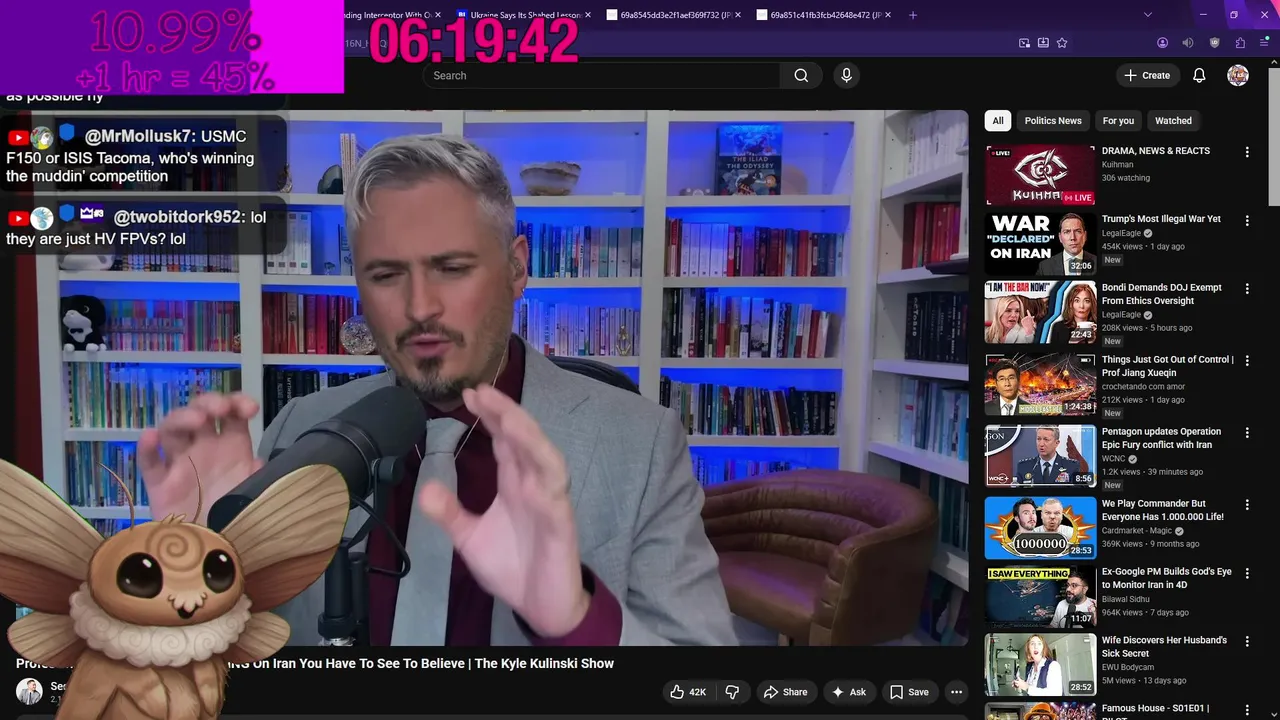
Task: Click the Create button
Action: click(x=1147, y=75)
